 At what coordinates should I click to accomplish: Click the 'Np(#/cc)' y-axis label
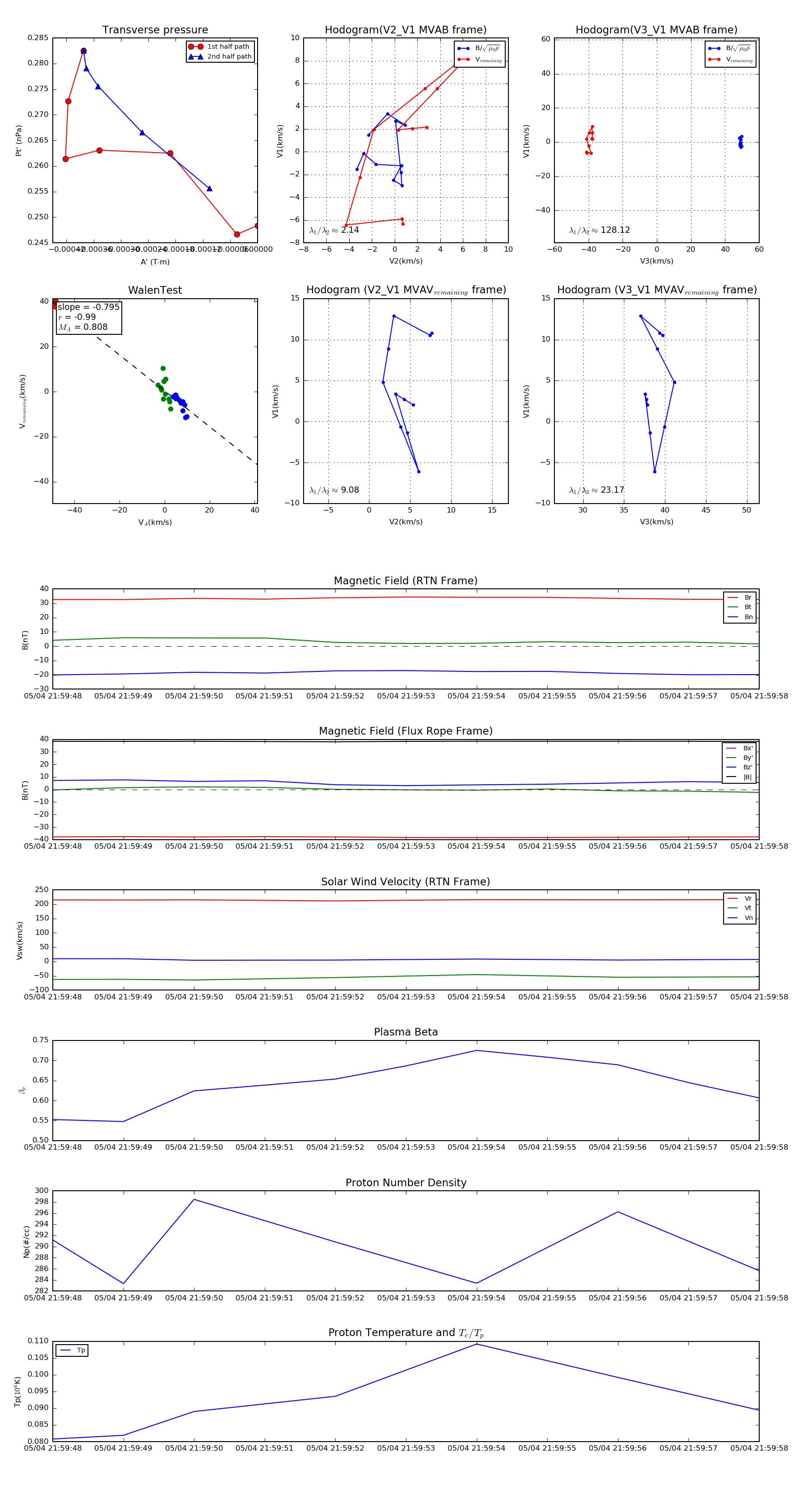[26, 1242]
